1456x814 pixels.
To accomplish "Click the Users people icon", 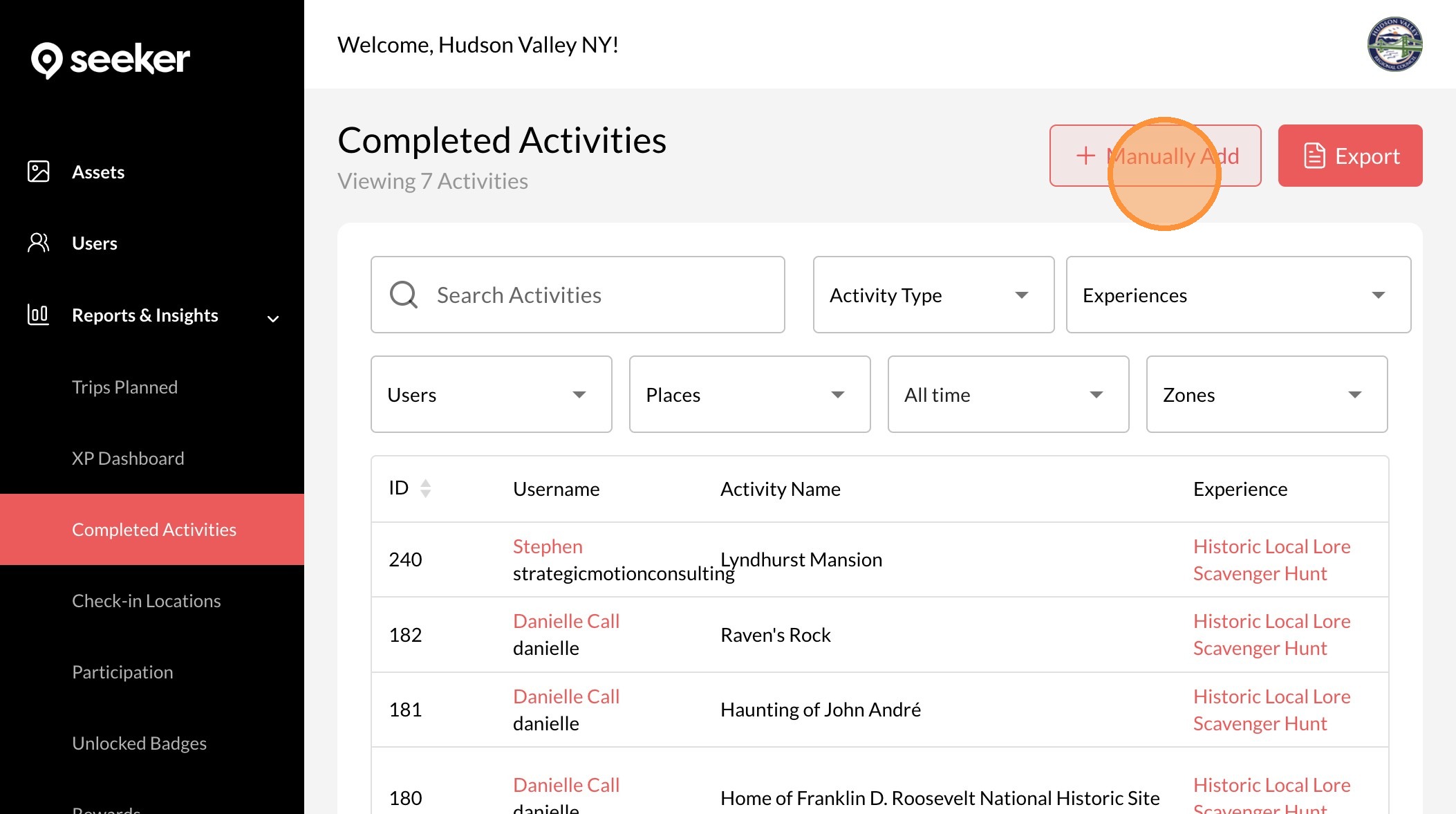I will [39, 243].
